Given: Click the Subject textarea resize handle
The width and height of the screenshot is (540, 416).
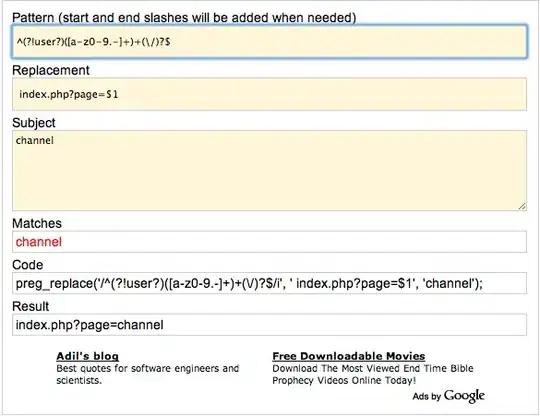Looking at the screenshot, I should [x=522, y=206].
